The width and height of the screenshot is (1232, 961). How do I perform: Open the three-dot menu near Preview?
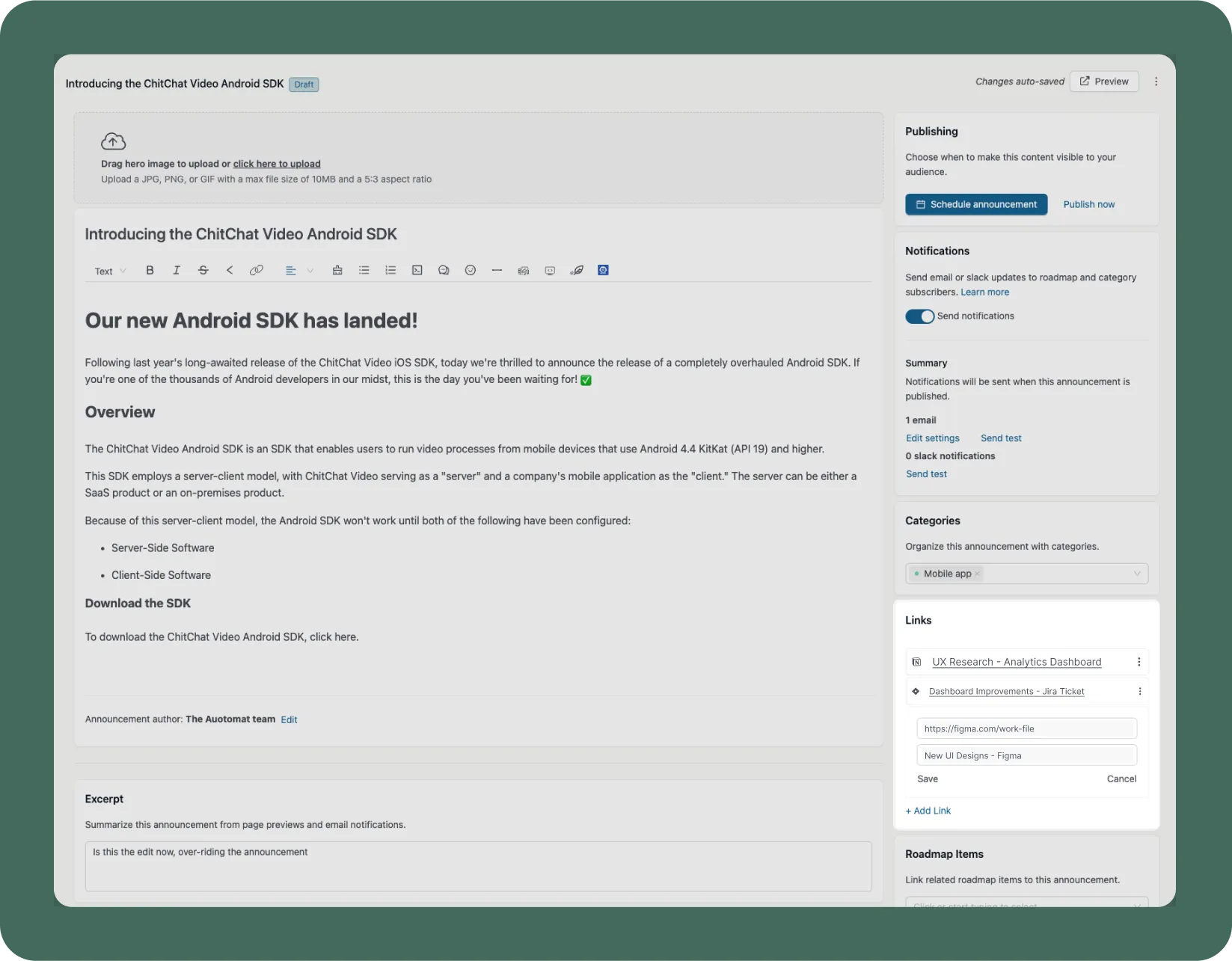click(x=1155, y=82)
